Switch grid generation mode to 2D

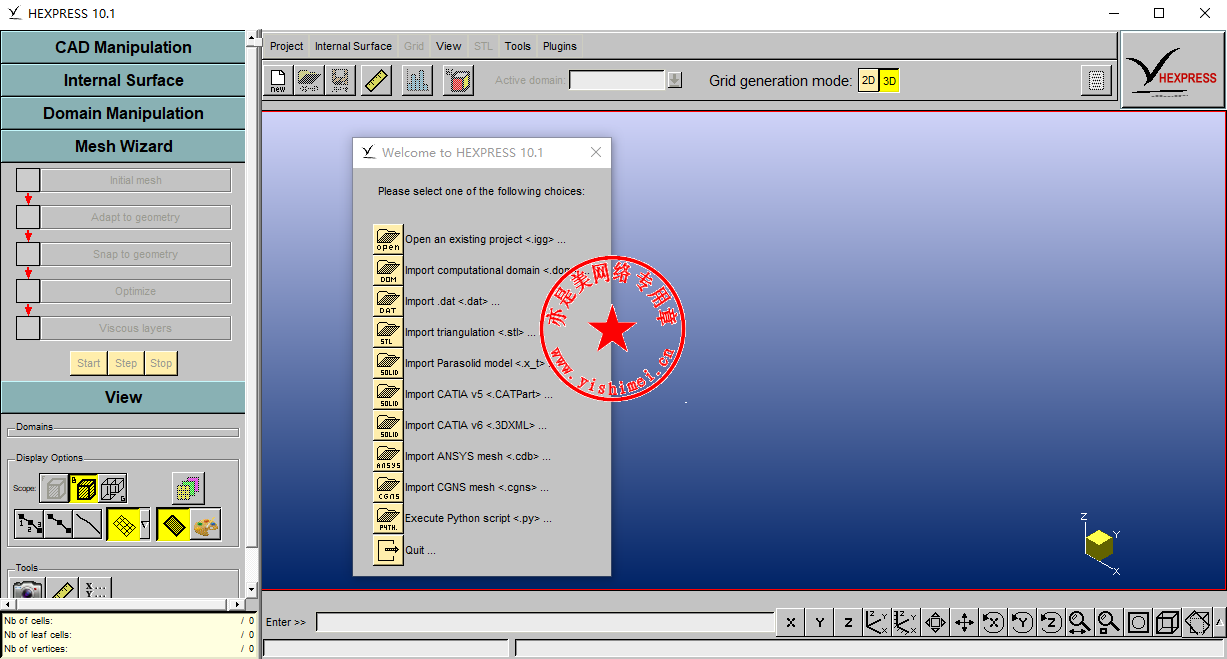[x=868, y=81]
